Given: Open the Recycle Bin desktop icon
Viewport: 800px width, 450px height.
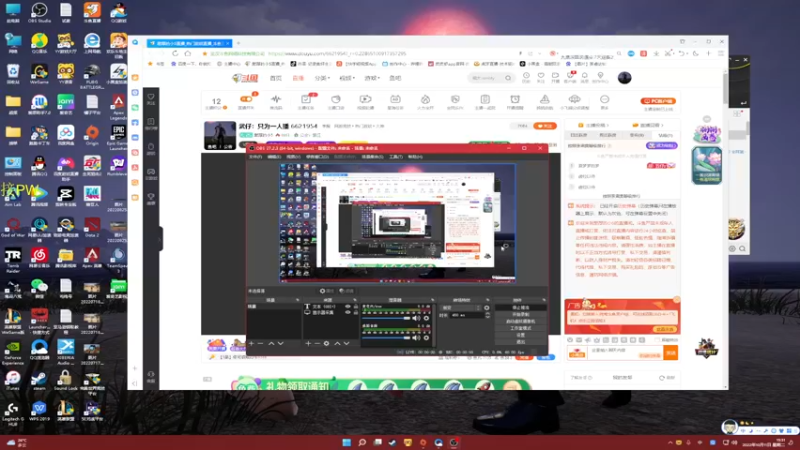Looking at the screenshot, I should click(13, 74).
